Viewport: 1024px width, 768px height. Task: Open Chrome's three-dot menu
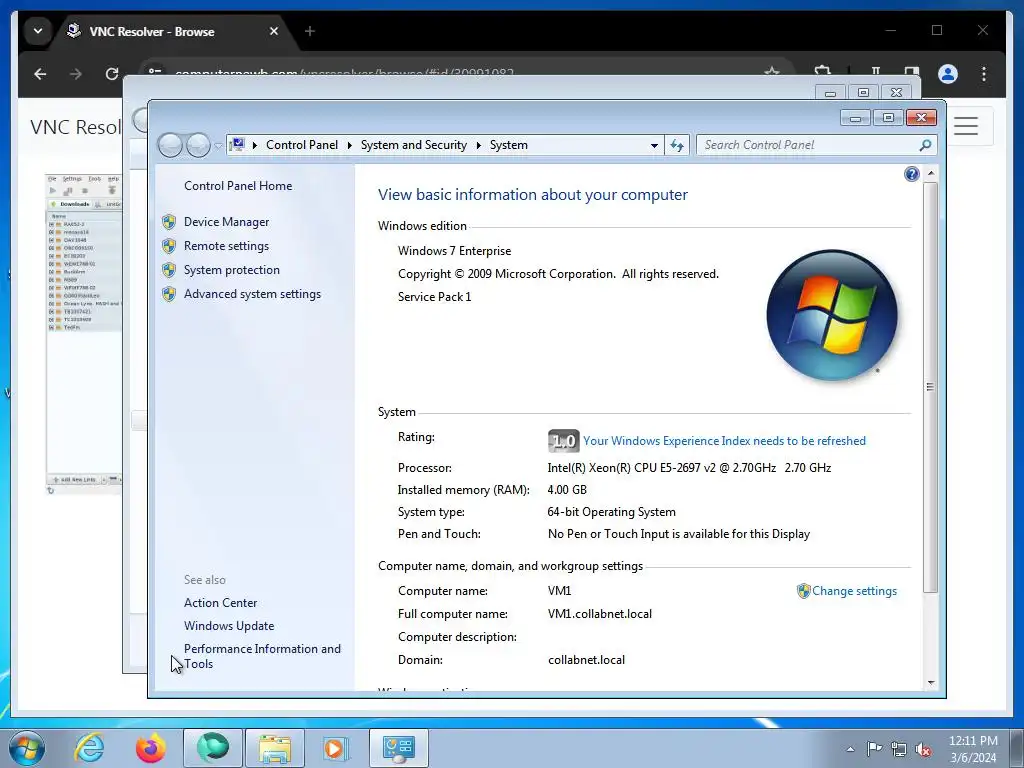pos(984,74)
